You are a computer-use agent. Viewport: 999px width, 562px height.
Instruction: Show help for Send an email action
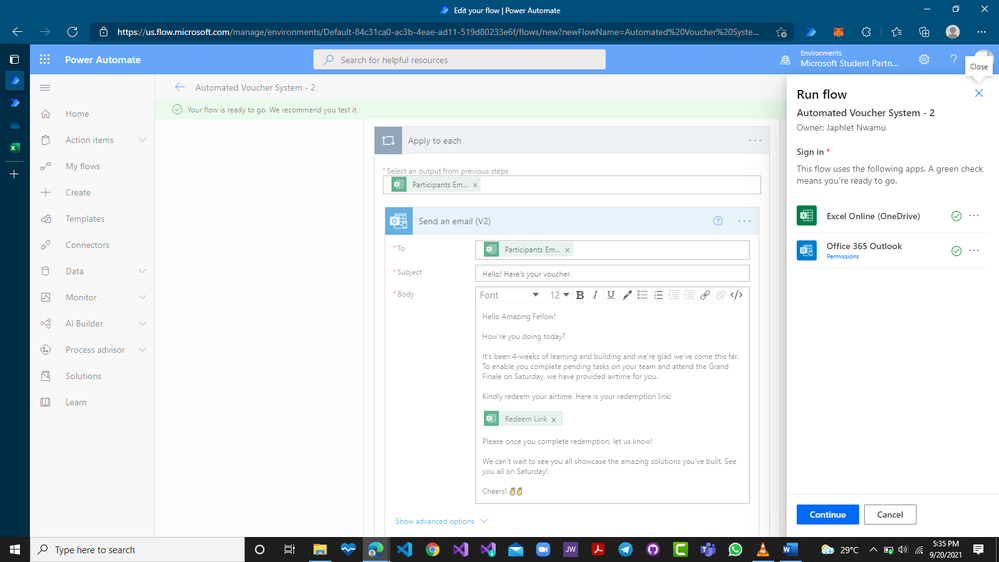(x=718, y=221)
